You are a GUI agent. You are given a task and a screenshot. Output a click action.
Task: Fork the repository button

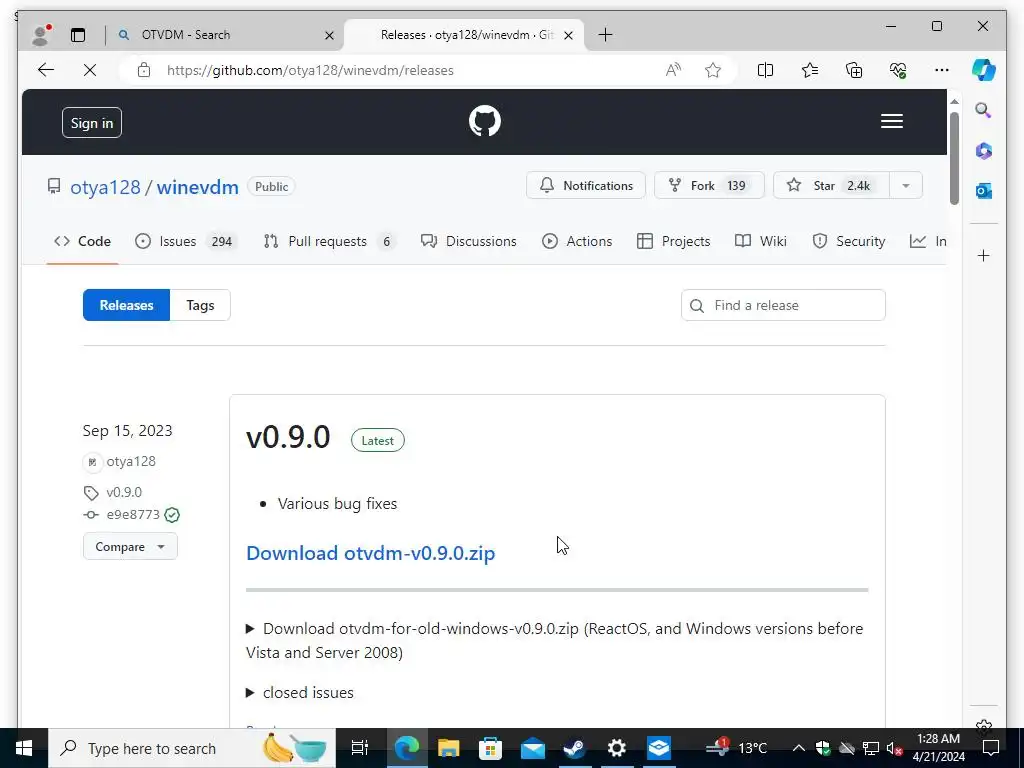[709, 185]
